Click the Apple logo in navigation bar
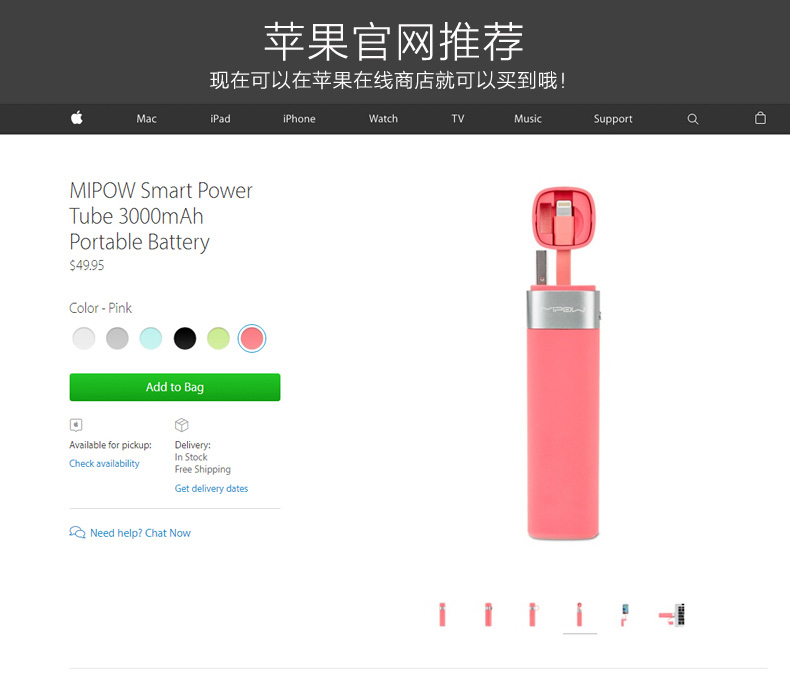This screenshot has width=790, height=700. coord(77,118)
